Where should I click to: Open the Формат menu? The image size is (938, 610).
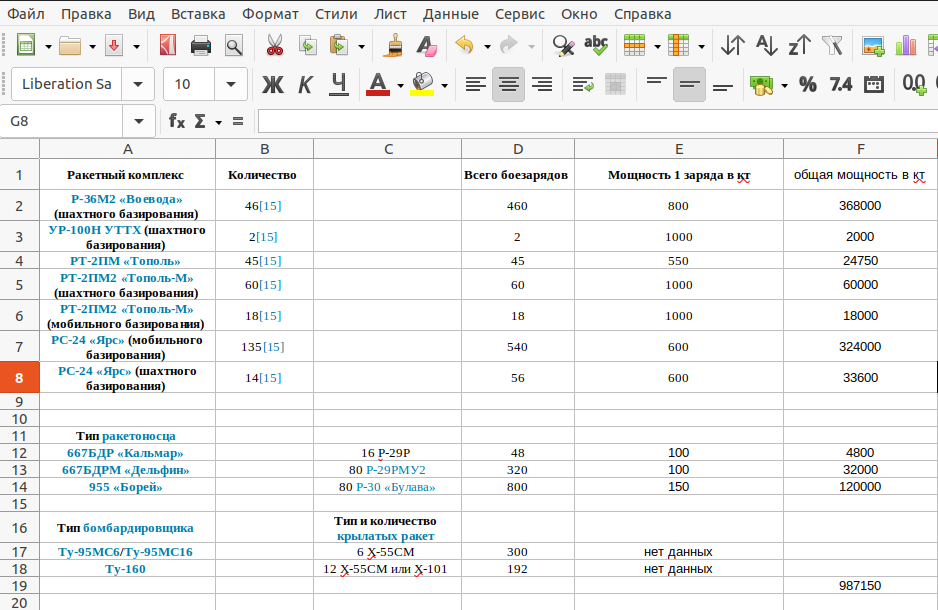[269, 14]
